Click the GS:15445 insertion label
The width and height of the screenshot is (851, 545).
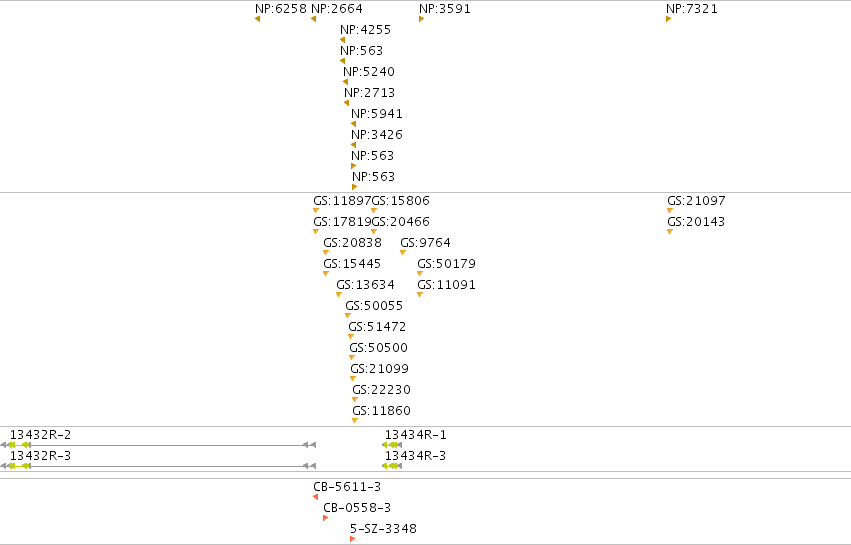tap(352, 264)
